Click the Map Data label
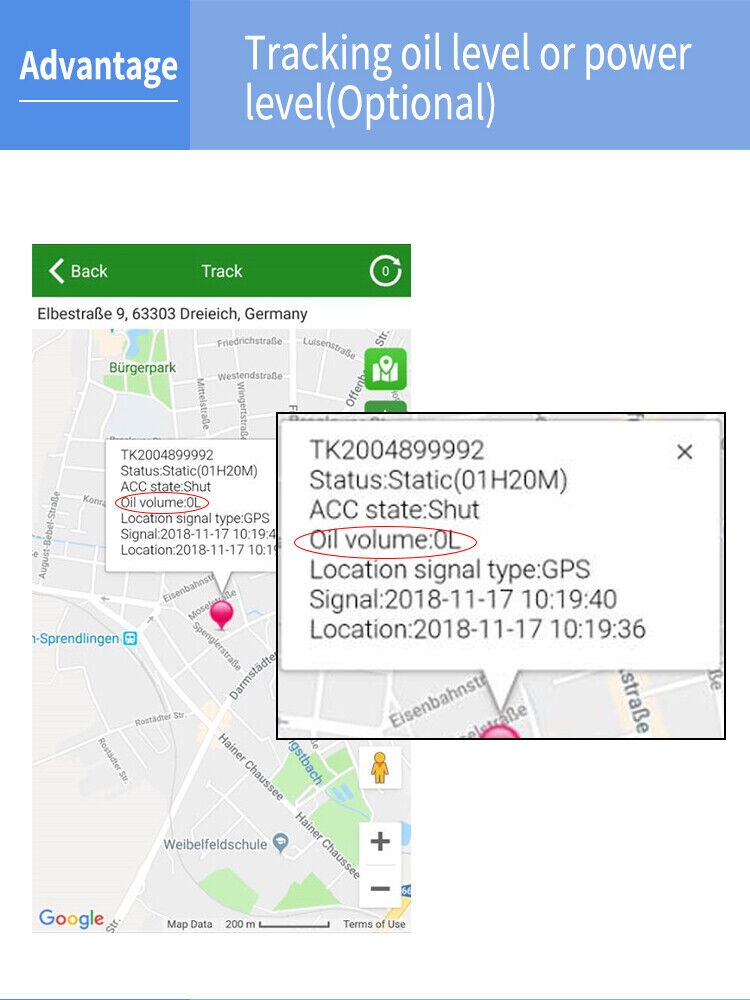 pyautogui.click(x=189, y=924)
